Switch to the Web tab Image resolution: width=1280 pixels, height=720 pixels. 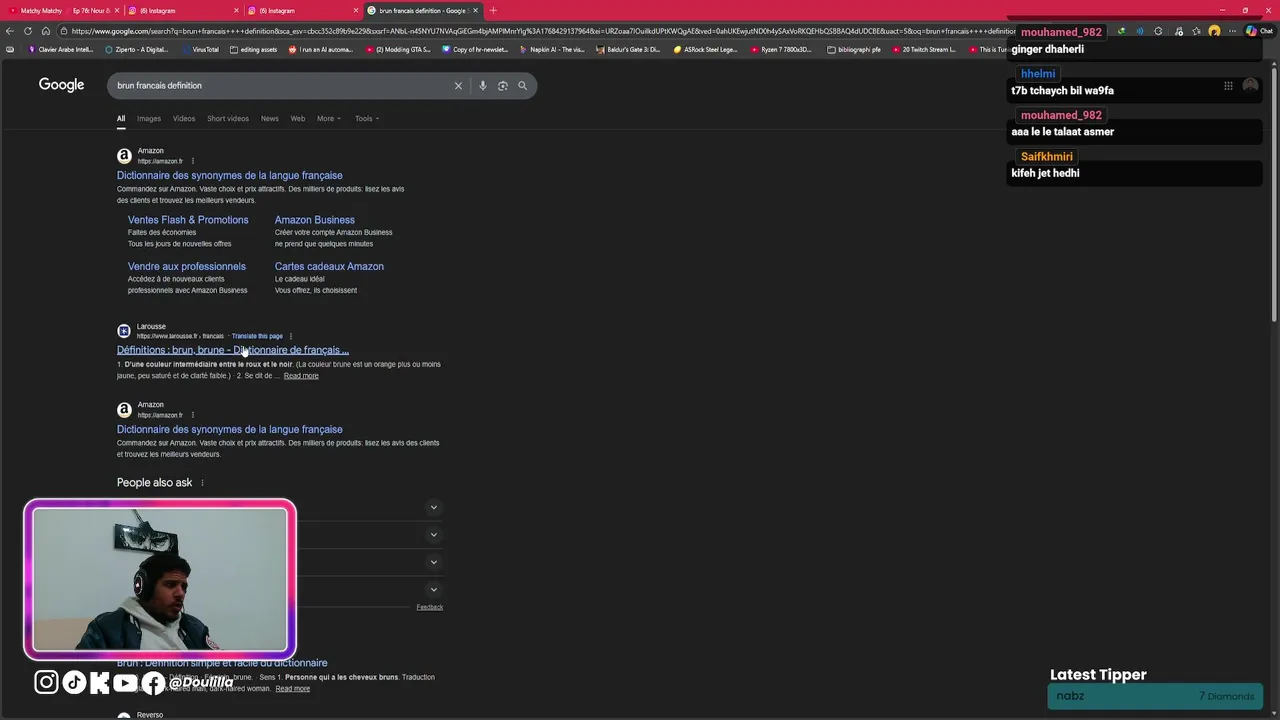[298, 119]
